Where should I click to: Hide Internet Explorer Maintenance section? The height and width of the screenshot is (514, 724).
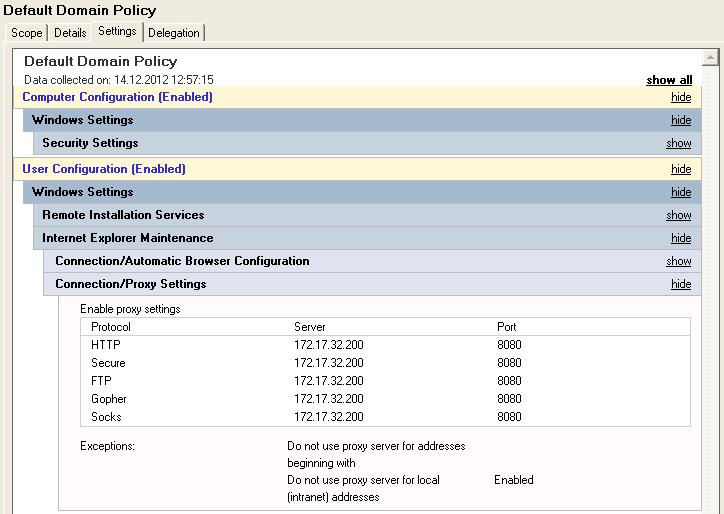[x=681, y=238]
